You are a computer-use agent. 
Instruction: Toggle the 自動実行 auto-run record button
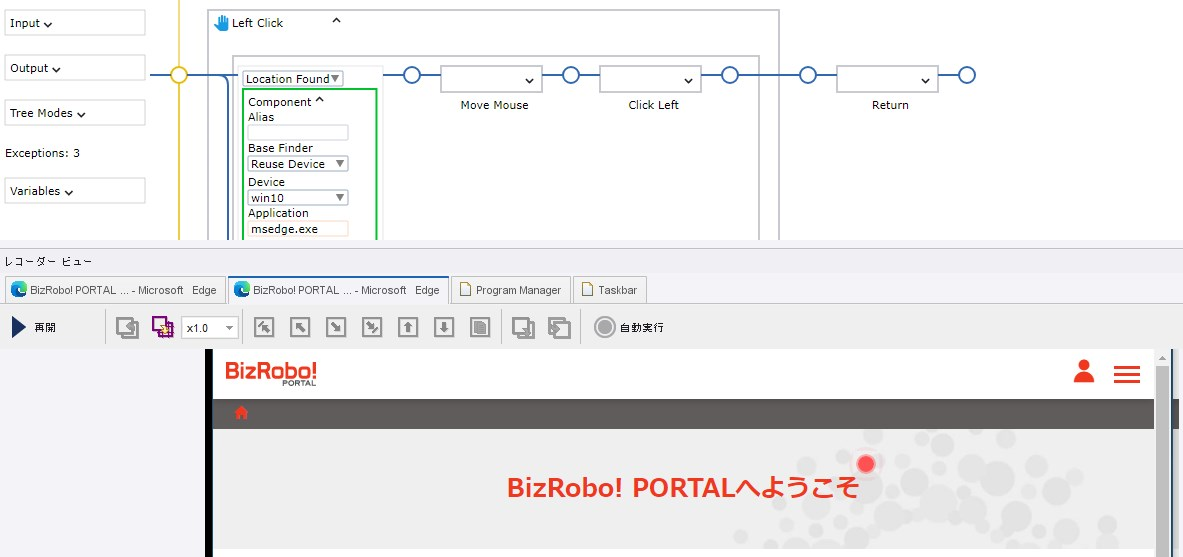click(x=629, y=328)
